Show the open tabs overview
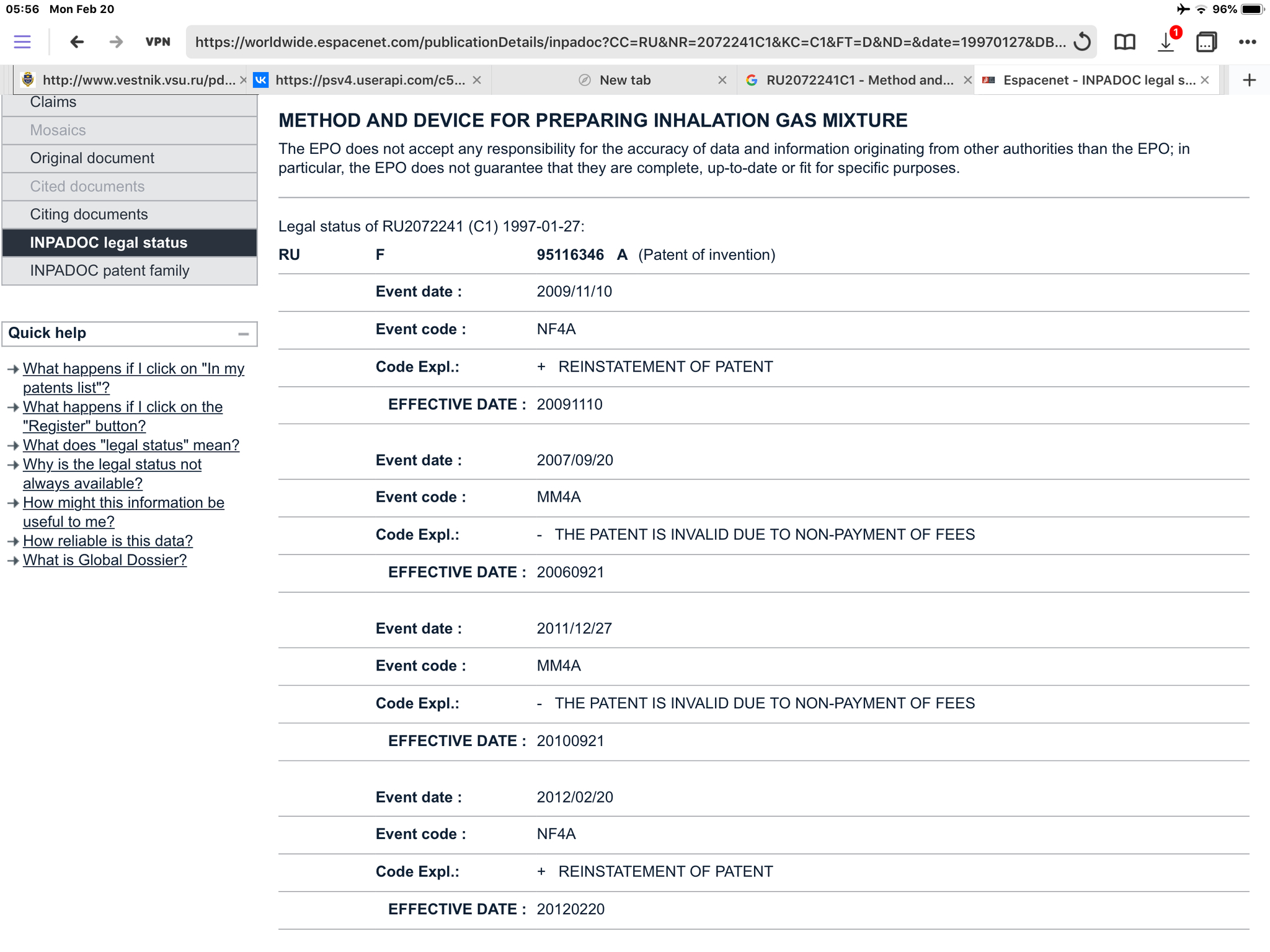This screenshot has height=952, width=1270. (1206, 42)
